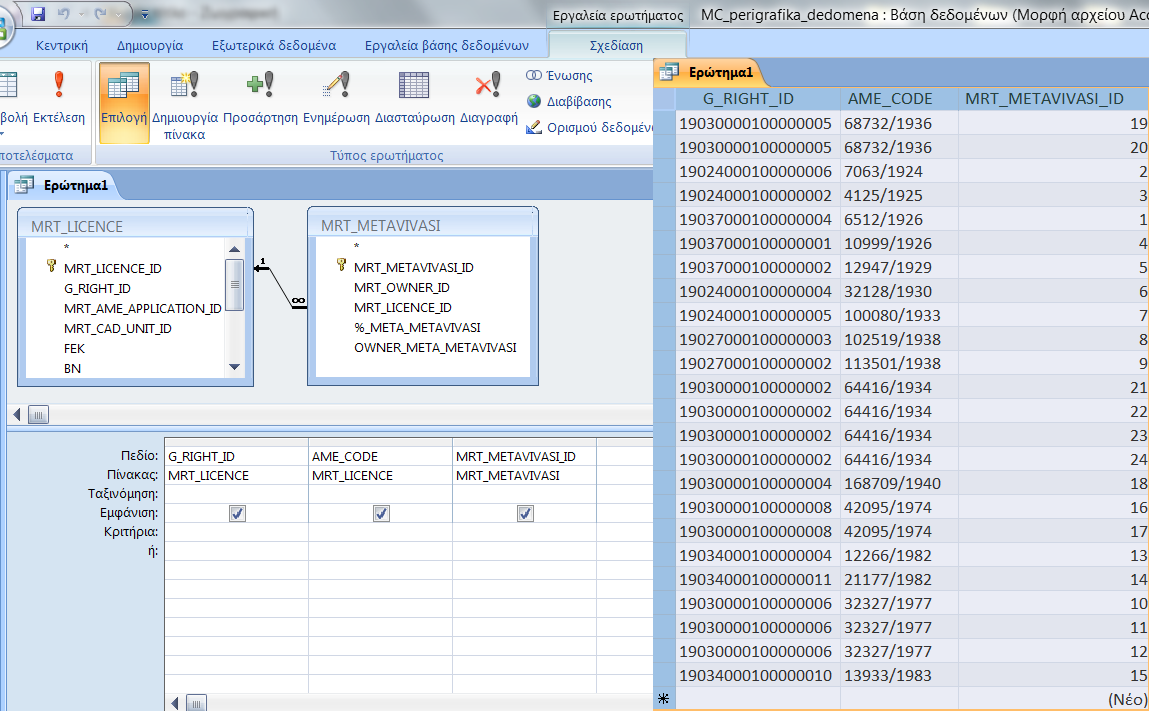
Task: Expand the Undo history dropdown arrow
Action: tap(81, 14)
